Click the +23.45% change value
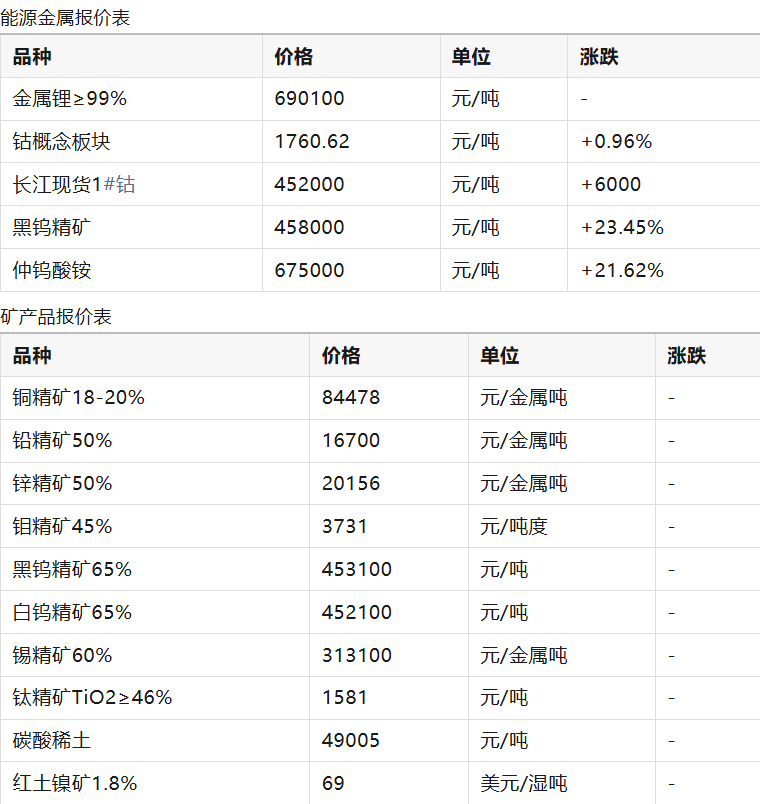Viewport: 760px width, 804px height. (x=622, y=228)
